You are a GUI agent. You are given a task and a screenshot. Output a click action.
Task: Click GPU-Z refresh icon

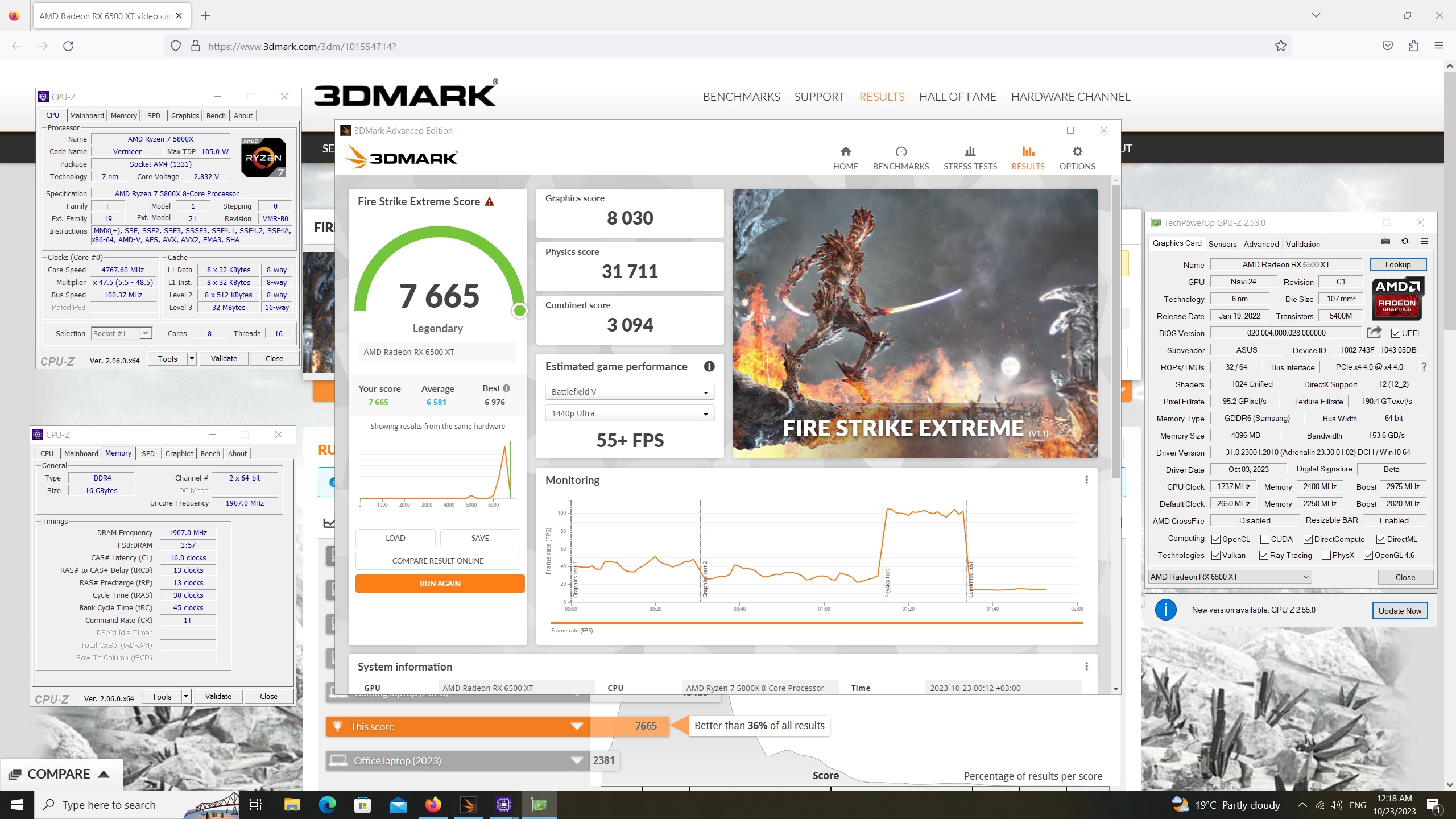pos(1405,242)
